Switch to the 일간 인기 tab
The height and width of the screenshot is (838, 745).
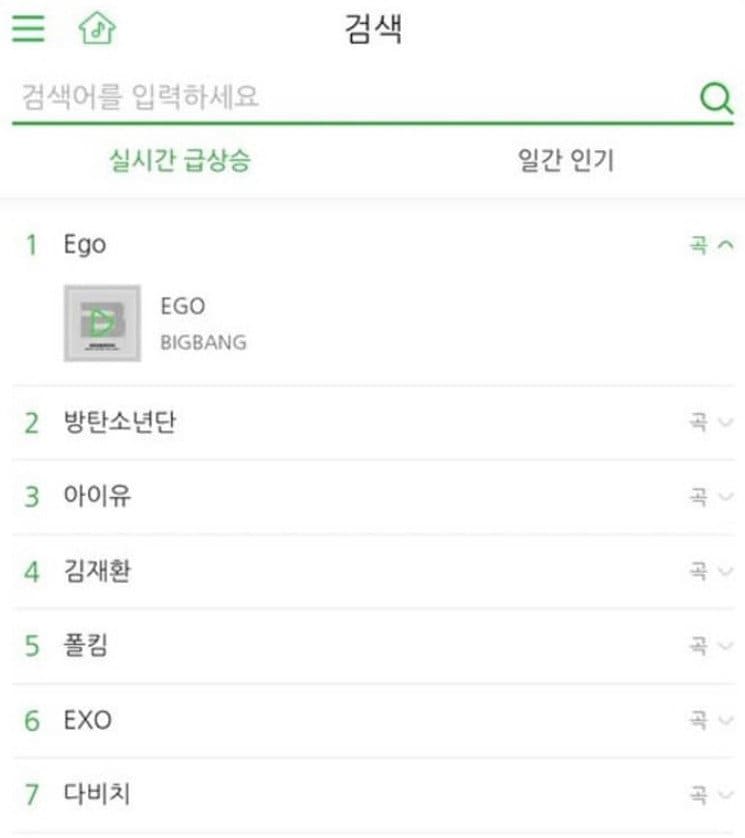click(565, 160)
